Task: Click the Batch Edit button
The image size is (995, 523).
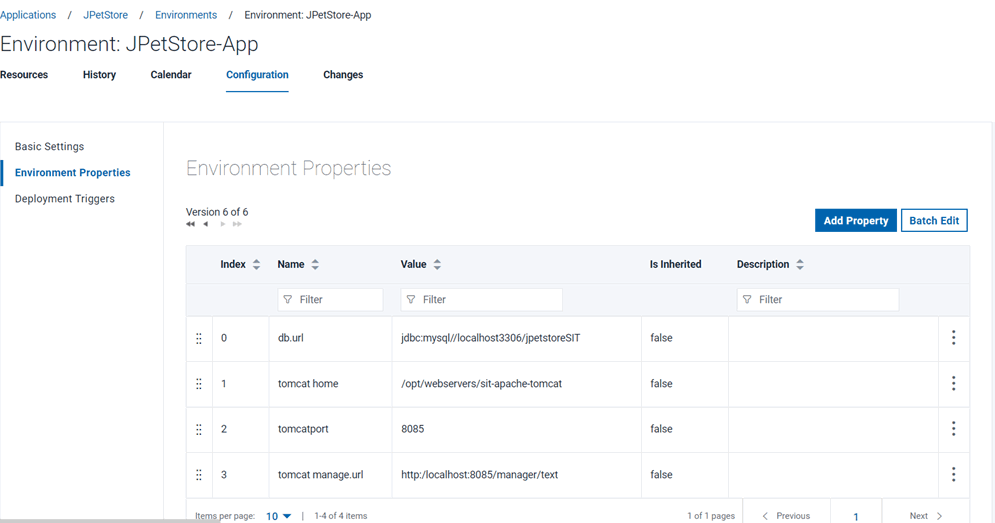Action: click(934, 221)
